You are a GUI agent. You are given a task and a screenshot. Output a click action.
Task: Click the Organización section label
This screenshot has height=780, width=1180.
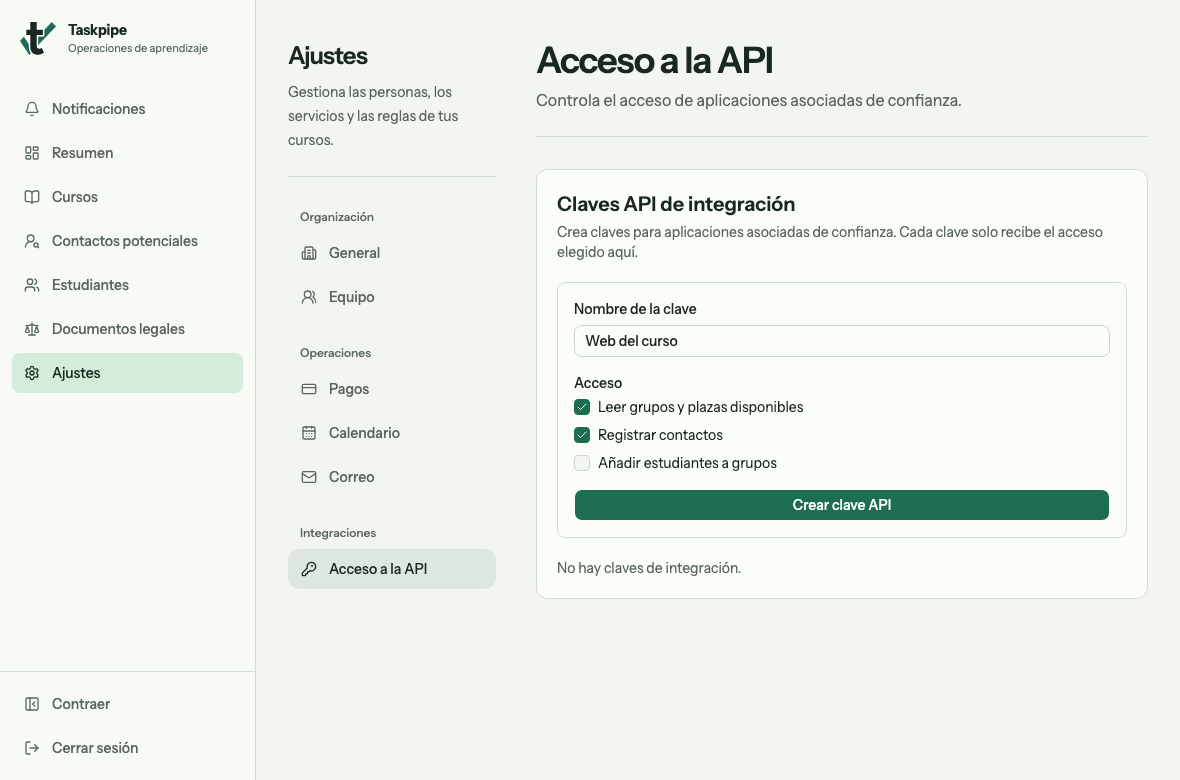(x=336, y=217)
